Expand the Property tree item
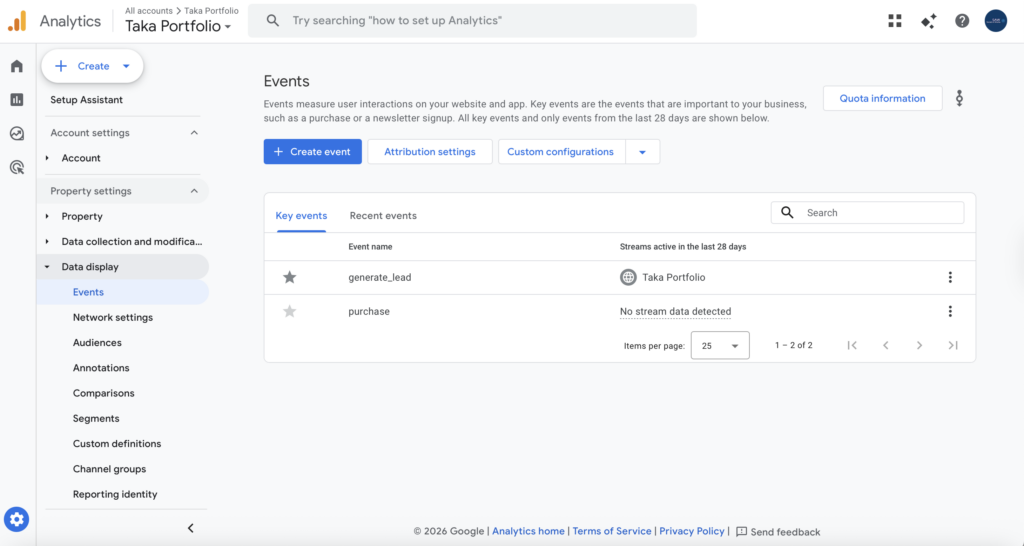Viewport: 1024px width, 546px height. [47, 216]
